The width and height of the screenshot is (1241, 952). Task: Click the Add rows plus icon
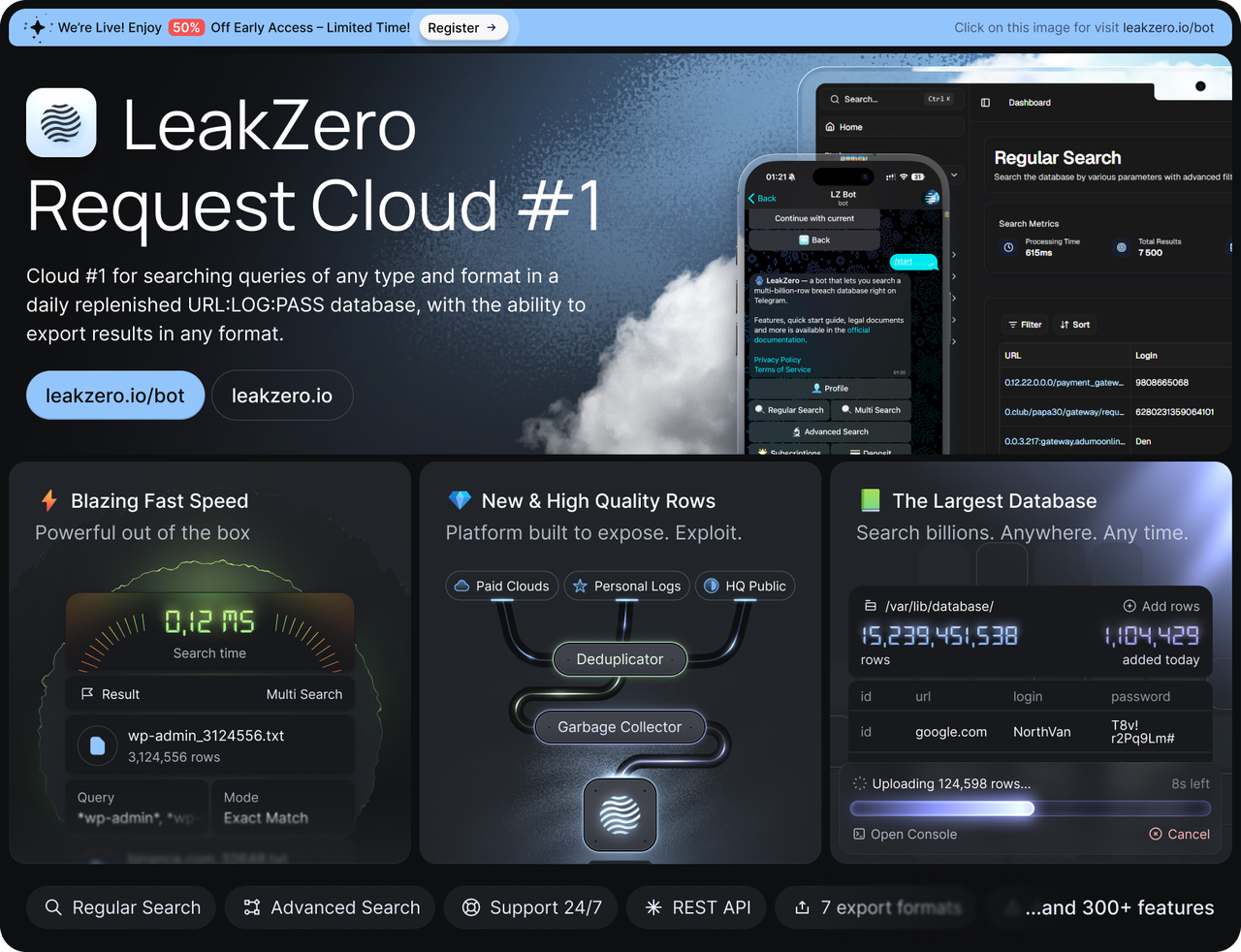tap(1130, 606)
